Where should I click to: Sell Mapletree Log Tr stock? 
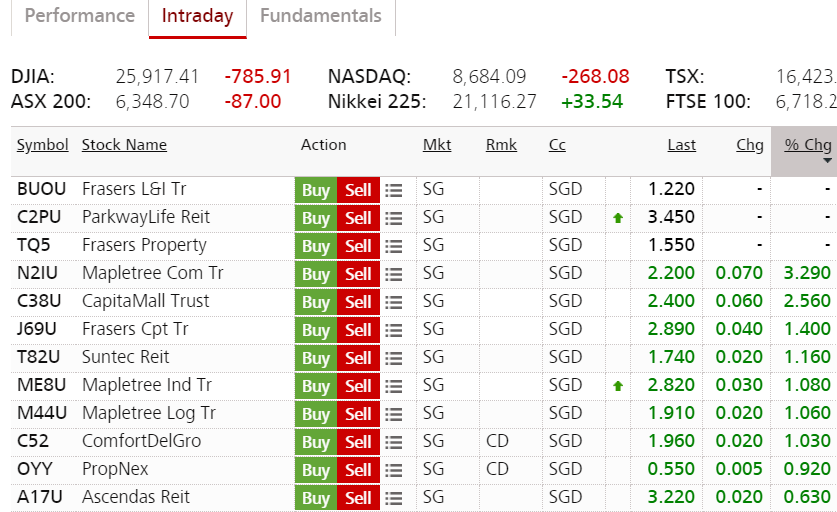(358, 414)
